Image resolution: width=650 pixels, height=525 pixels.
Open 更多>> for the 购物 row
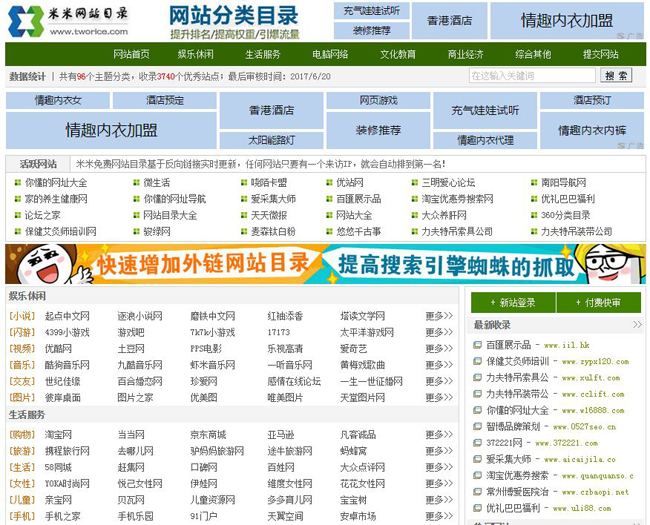(439, 435)
